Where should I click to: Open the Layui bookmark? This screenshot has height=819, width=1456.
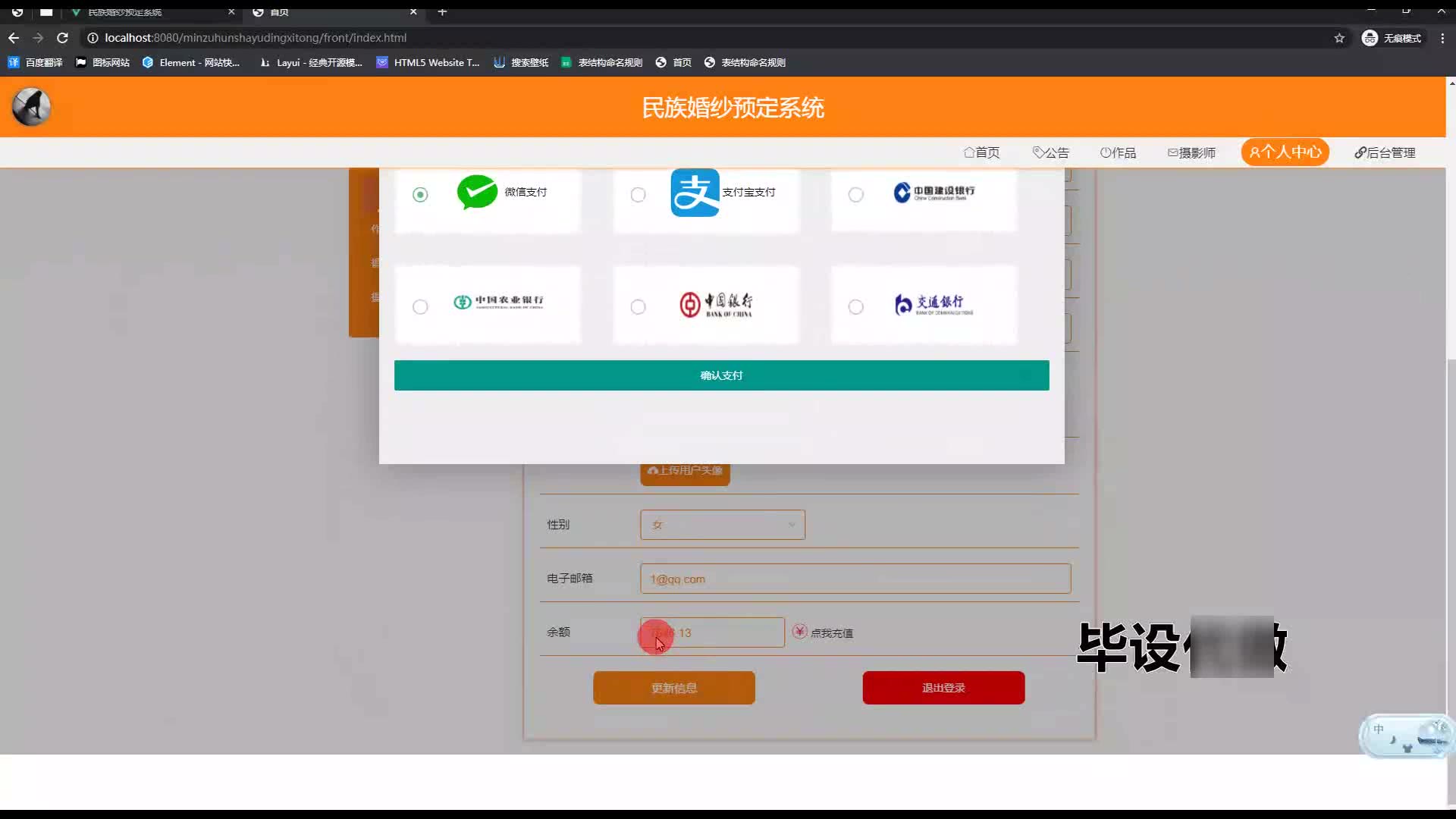(311, 62)
